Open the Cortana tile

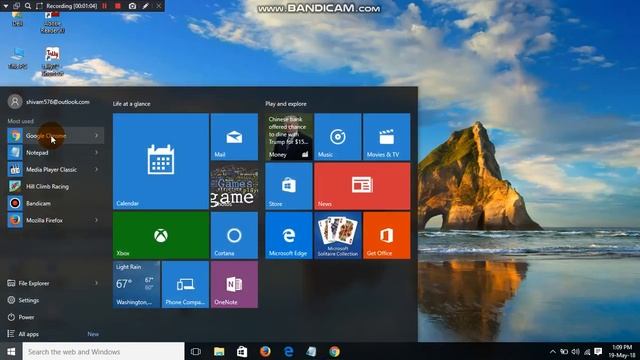pyautogui.click(x=234, y=236)
